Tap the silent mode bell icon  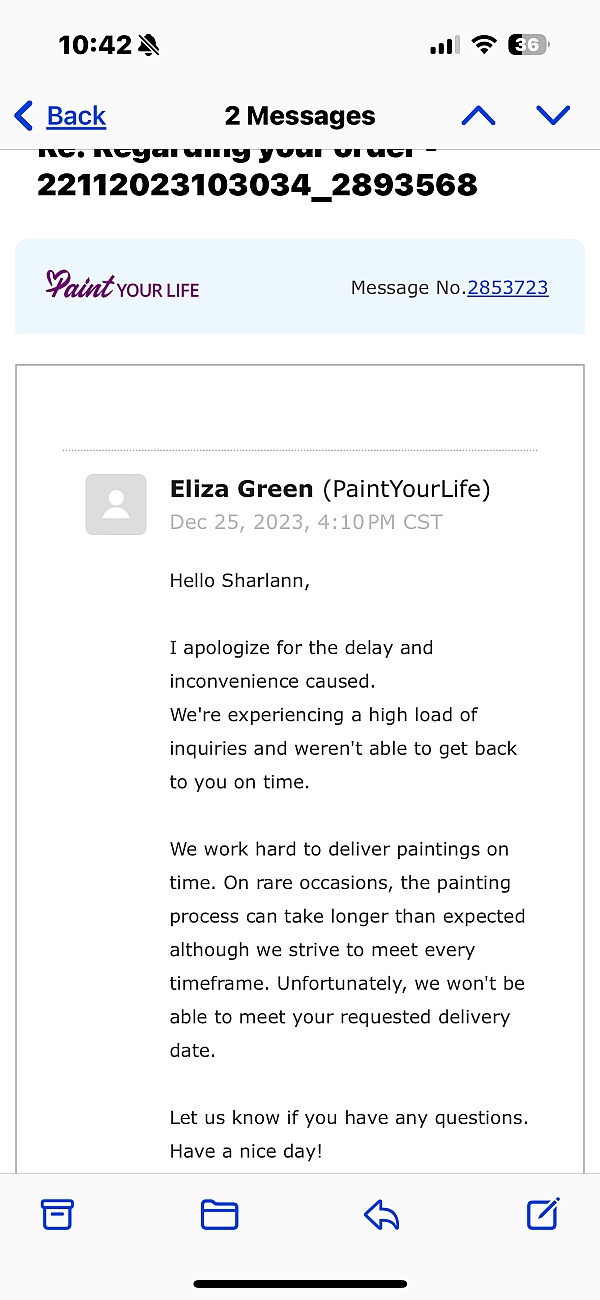tap(149, 45)
